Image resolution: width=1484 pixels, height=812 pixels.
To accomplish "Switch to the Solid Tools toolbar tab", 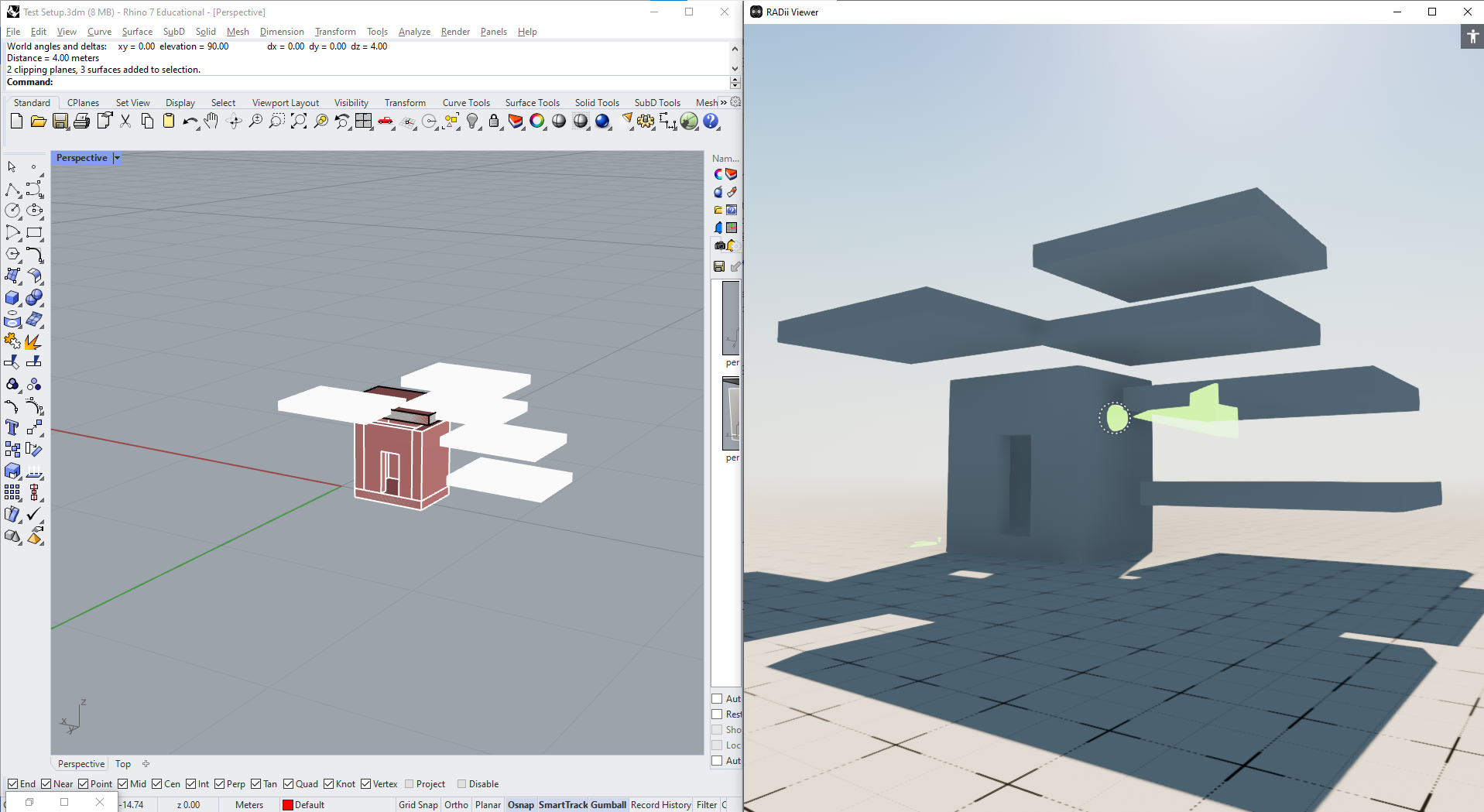I will point(597,102).
